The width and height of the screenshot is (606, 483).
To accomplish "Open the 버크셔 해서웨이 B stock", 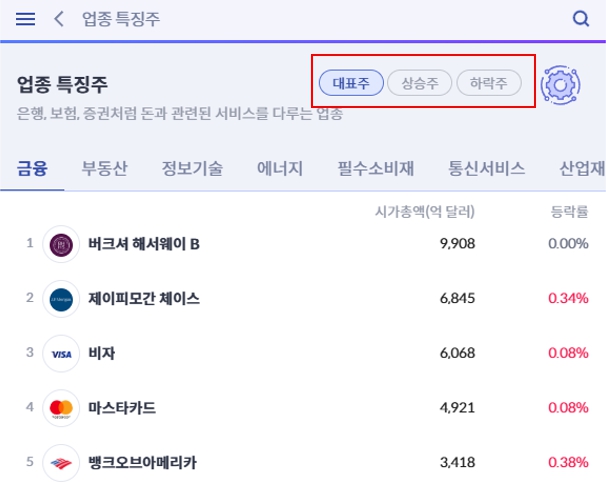I will click(x=144, y=244).
